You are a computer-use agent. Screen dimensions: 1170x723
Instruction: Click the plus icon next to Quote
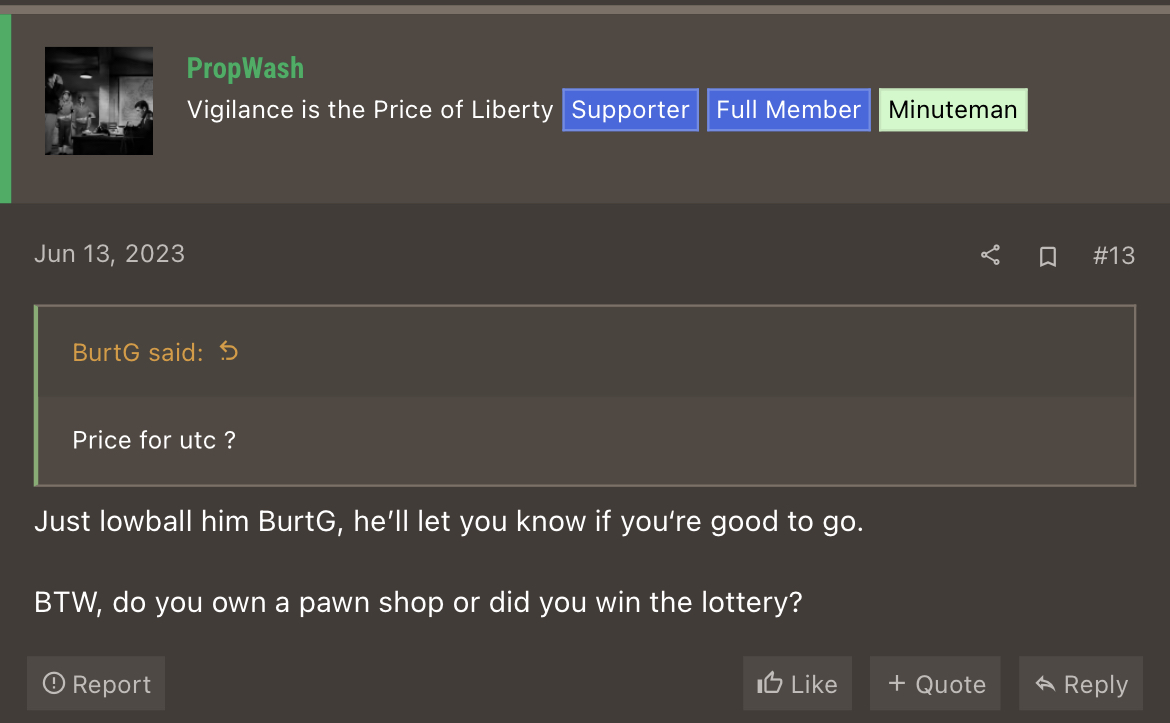pyautogui.click(x=897, y=683)
